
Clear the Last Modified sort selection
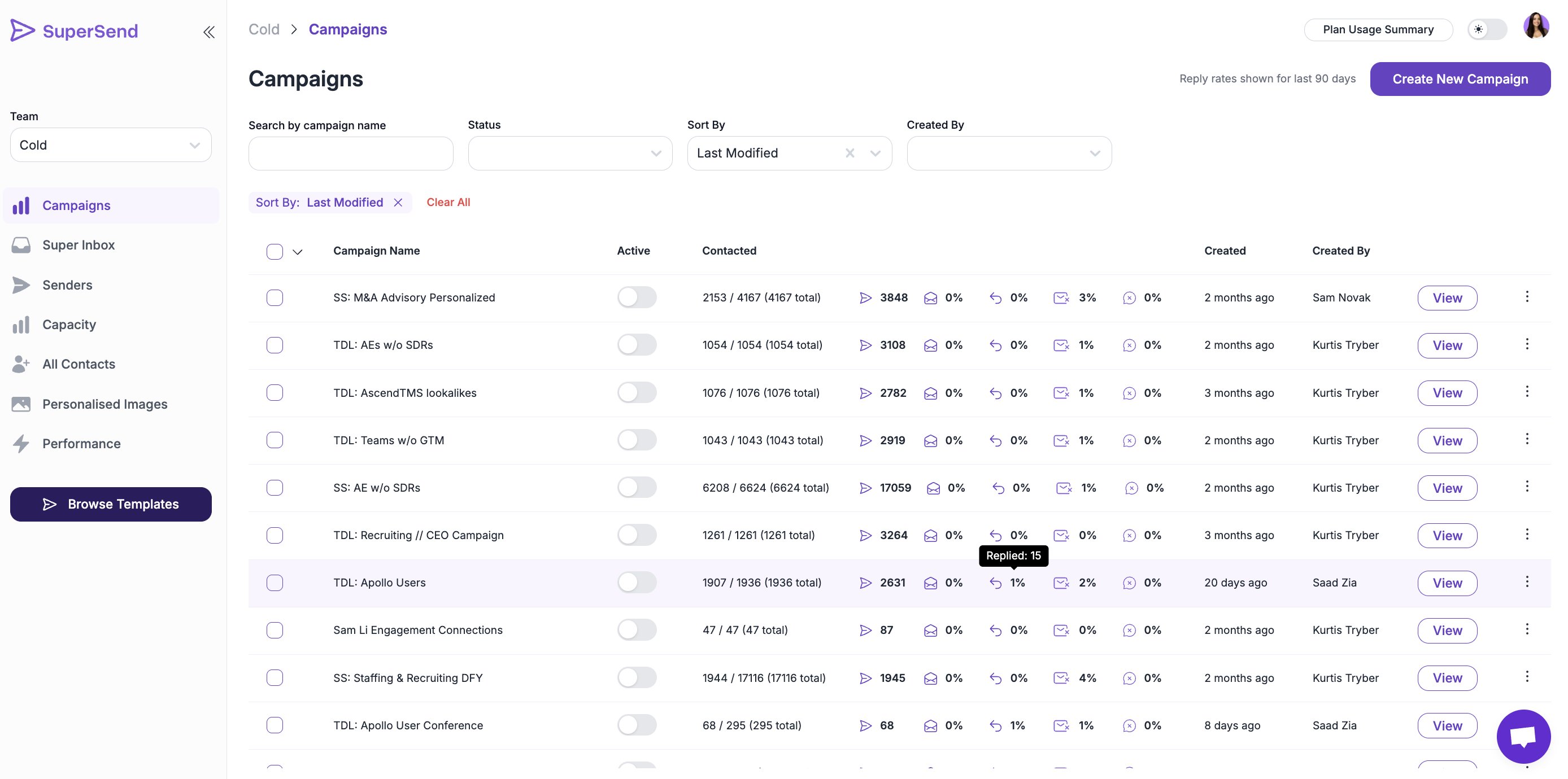coord(850,153)
